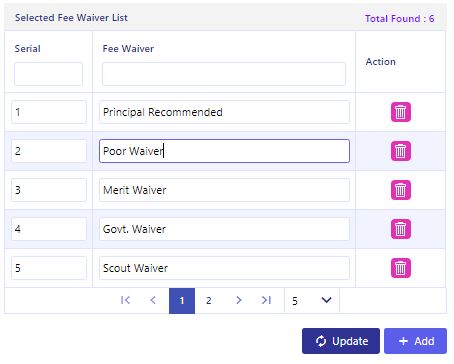The height and width of the screenshot is (364, 454).
Task: Go to previous page arrow
Action: click(x=153, y=300)
